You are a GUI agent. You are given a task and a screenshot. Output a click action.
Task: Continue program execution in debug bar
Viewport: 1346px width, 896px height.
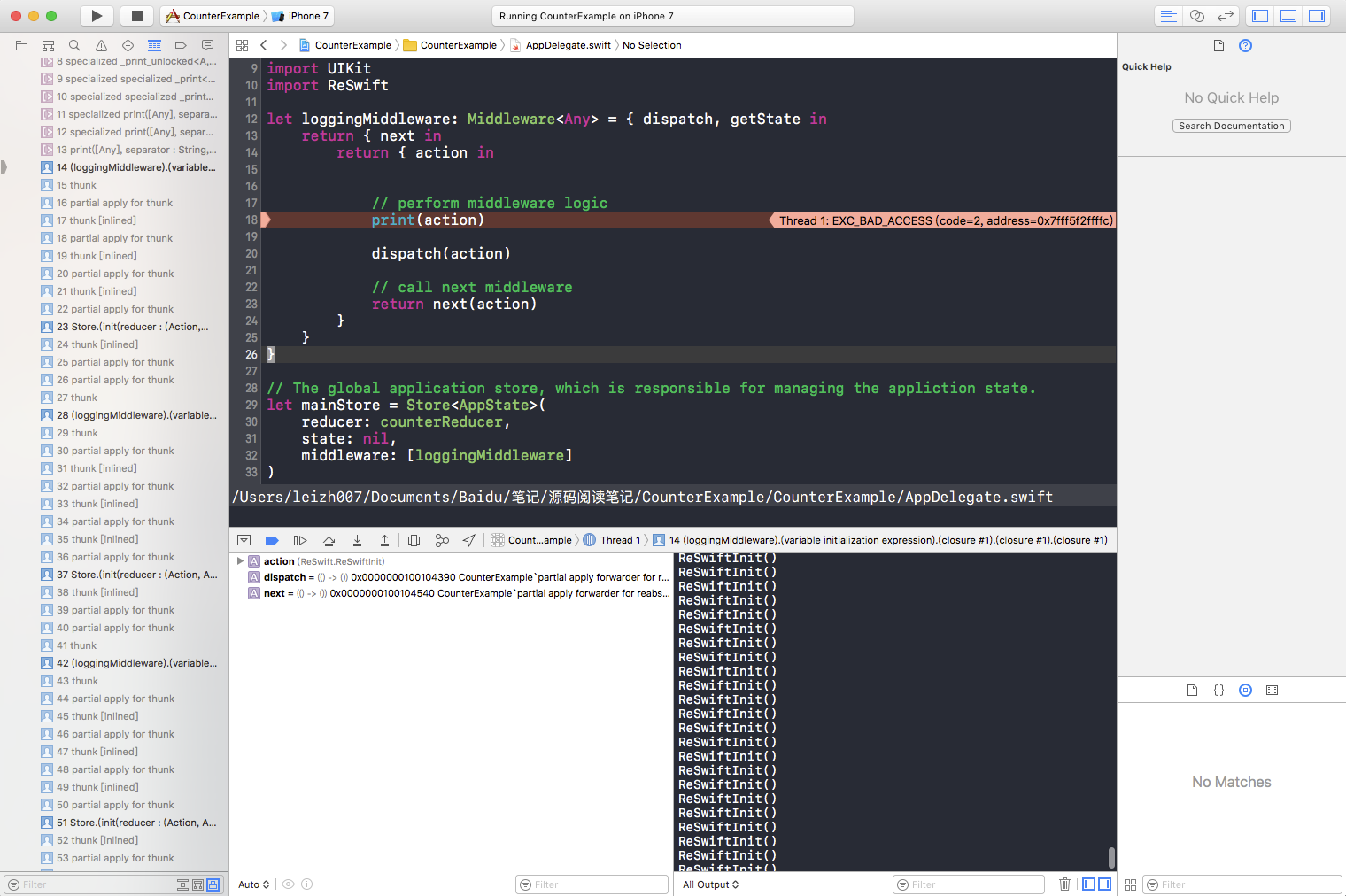point(300,540)
